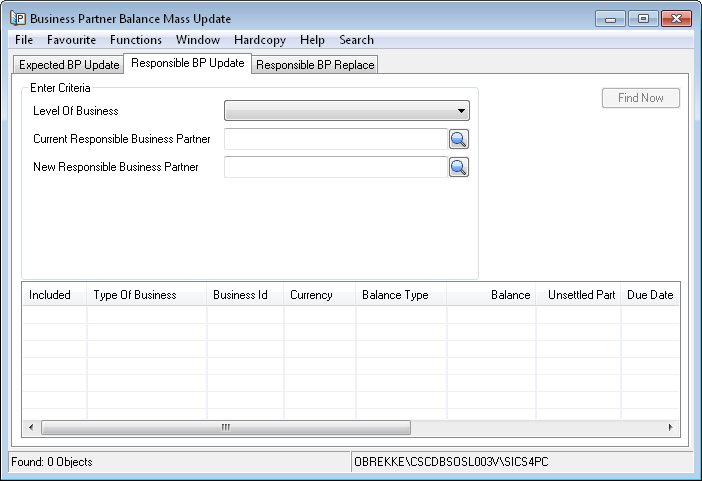Click the Unsettled Part column header
Viewport: 702px width, 481px height.
pyautogui.click(x=578, y=295)
